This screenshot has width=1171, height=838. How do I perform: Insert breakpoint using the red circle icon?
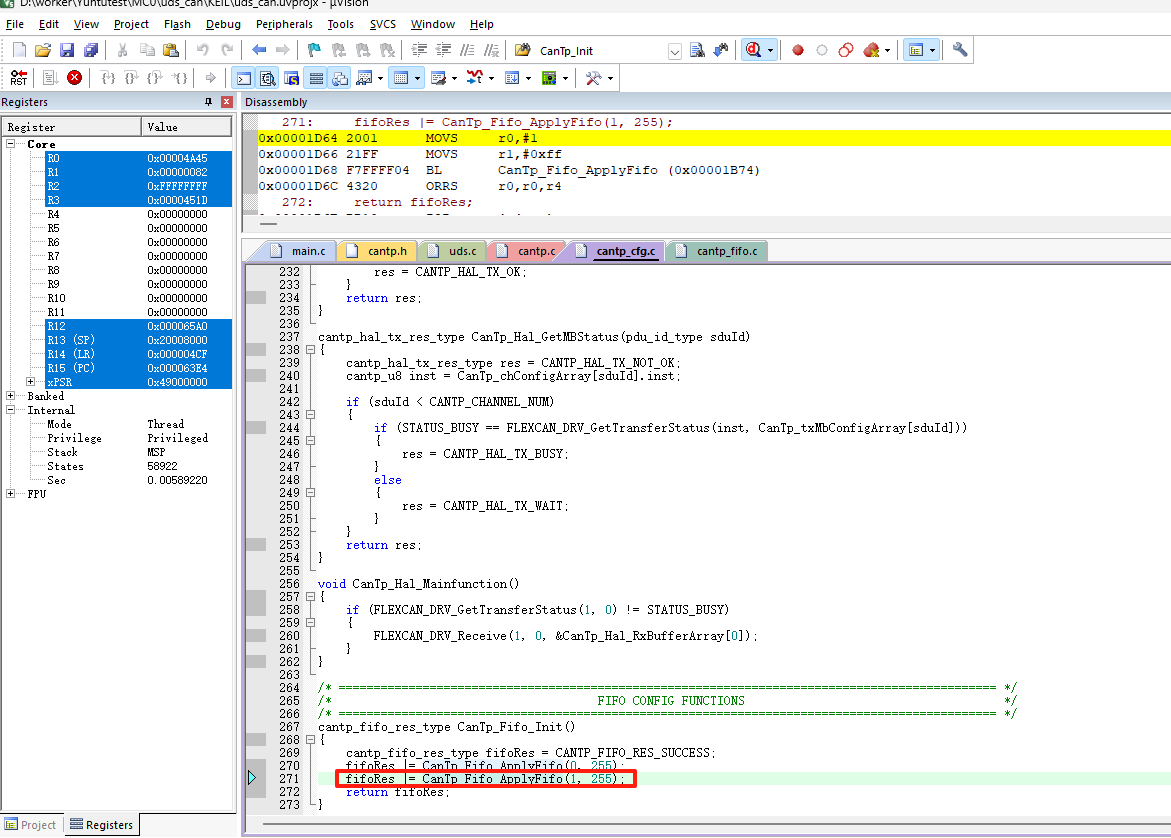click(798, 51)
